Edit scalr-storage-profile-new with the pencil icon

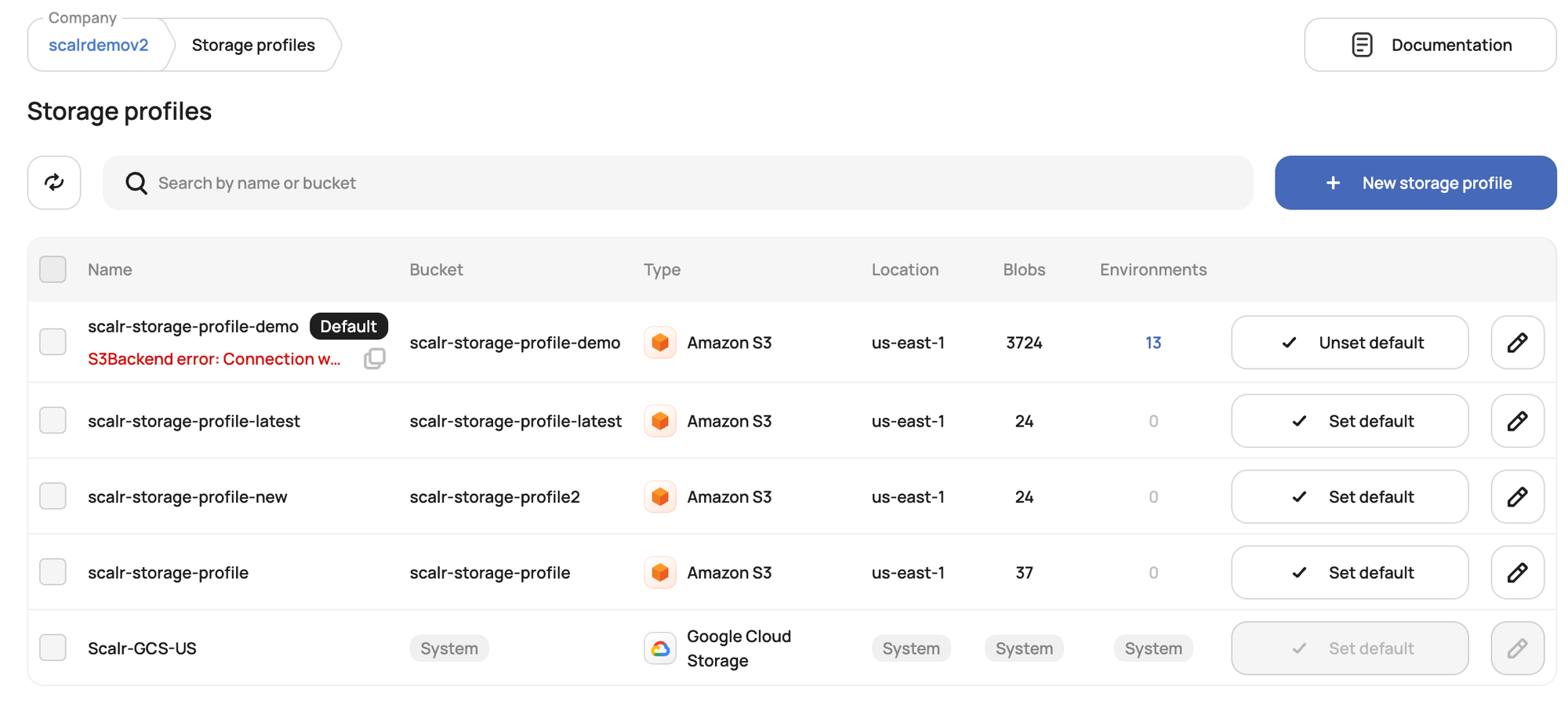point(1517,496)
